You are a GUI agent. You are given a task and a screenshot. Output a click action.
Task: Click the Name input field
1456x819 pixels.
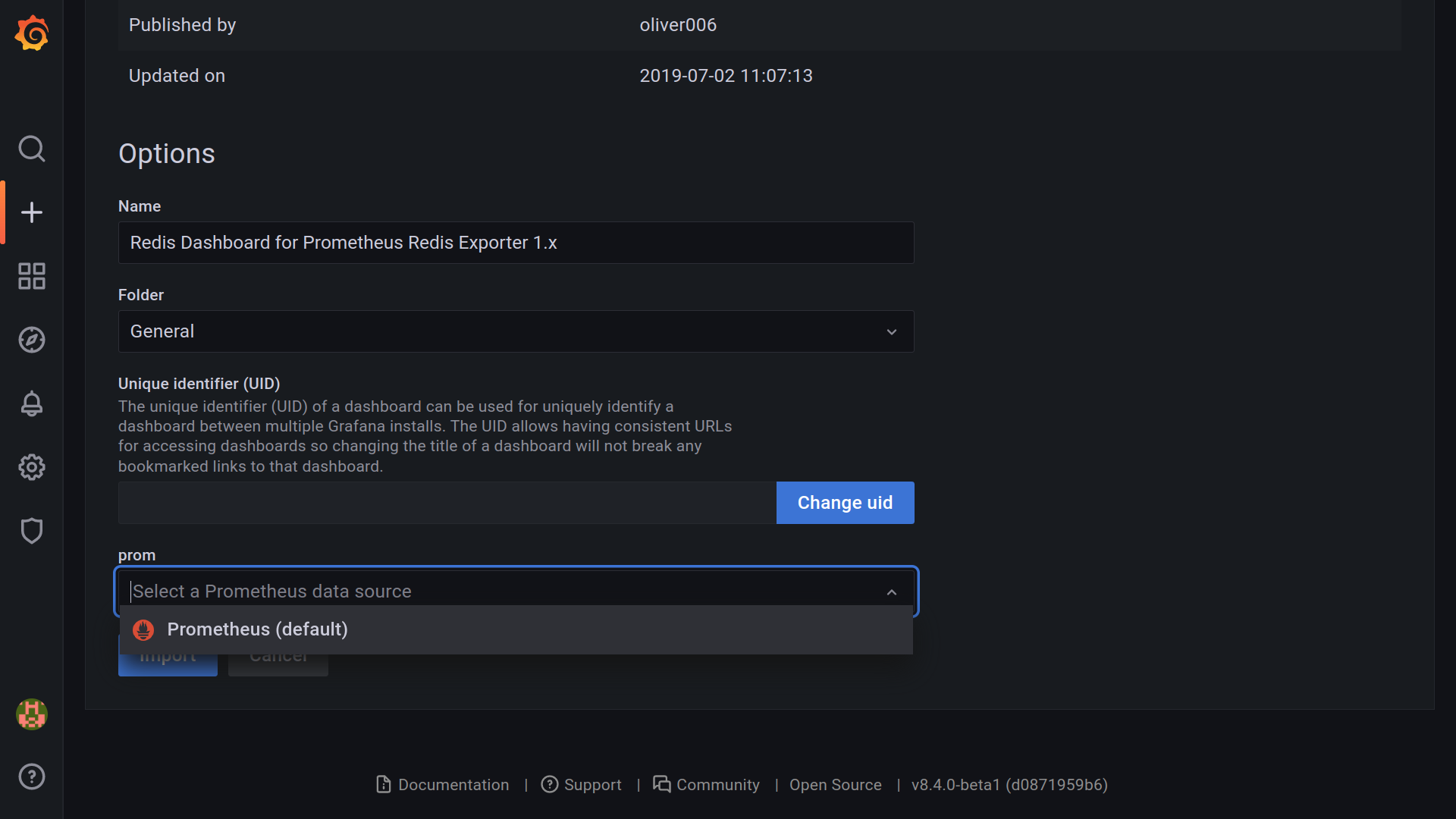(517, 243)
